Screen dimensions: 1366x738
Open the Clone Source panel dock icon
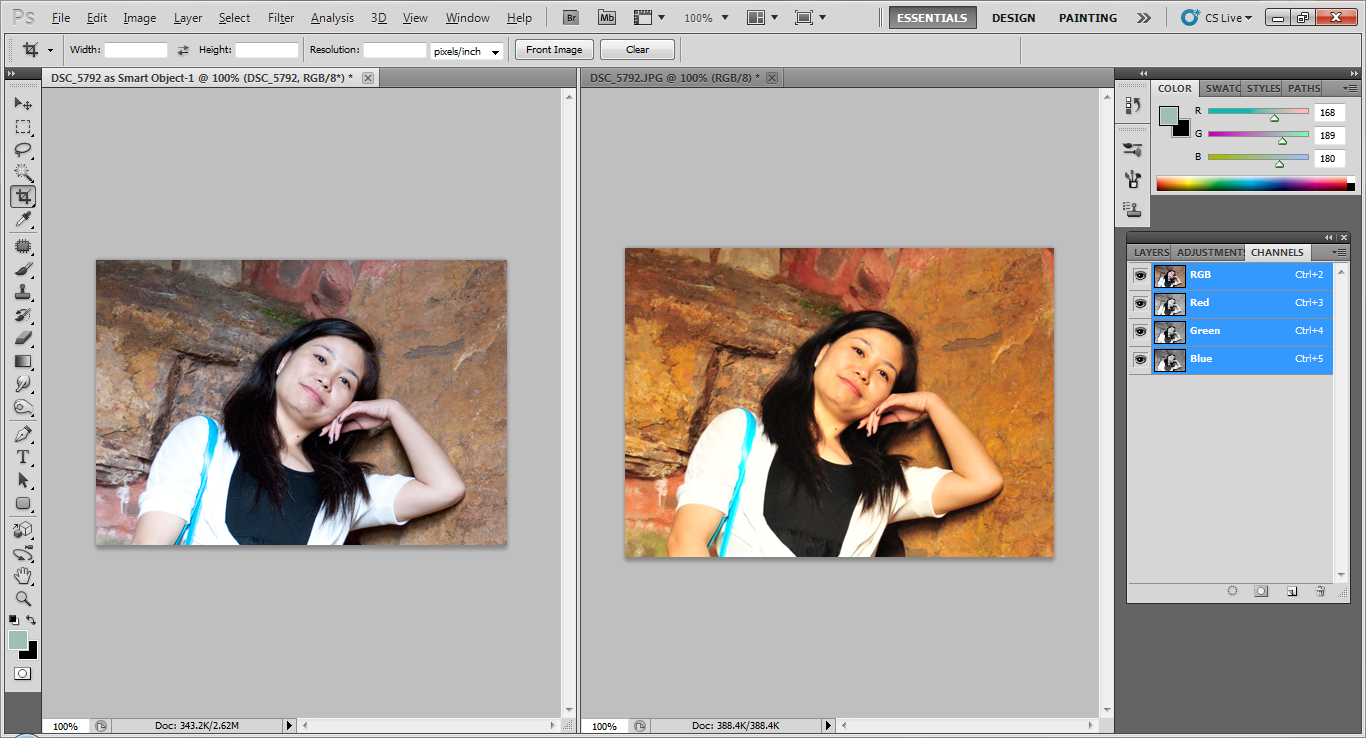click(x=1132, y=210)
